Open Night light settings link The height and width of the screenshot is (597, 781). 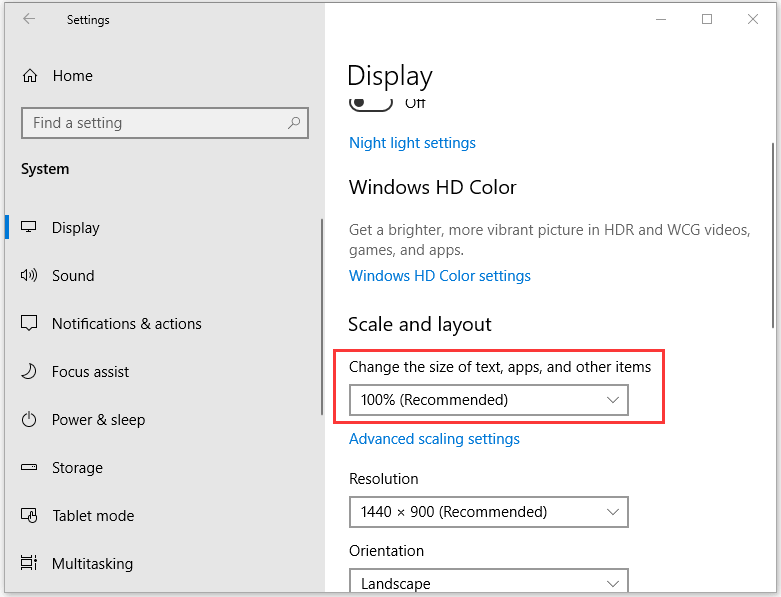pyautogui.click(x=412, y=143)
